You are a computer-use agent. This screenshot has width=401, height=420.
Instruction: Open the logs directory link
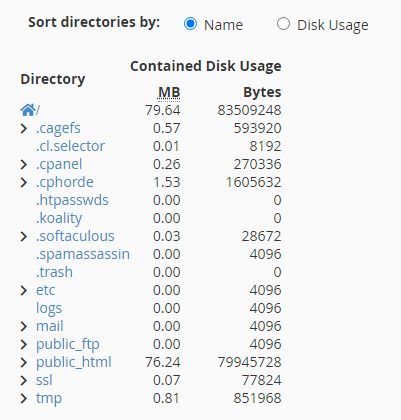pos(49,308)
